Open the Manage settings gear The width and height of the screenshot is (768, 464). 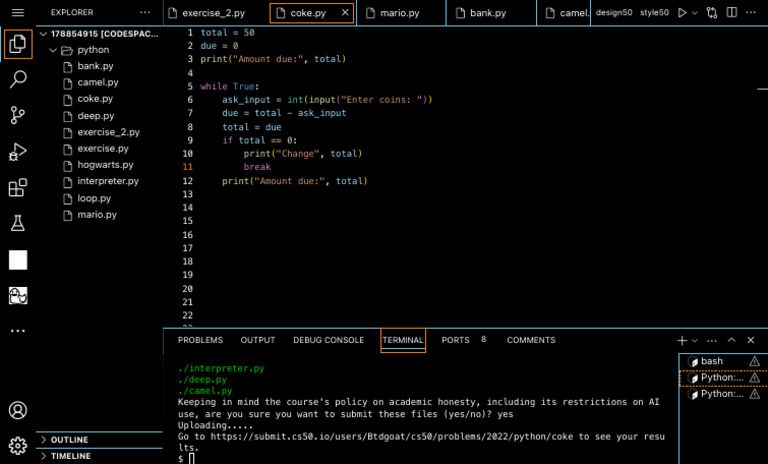click(17, 445)
